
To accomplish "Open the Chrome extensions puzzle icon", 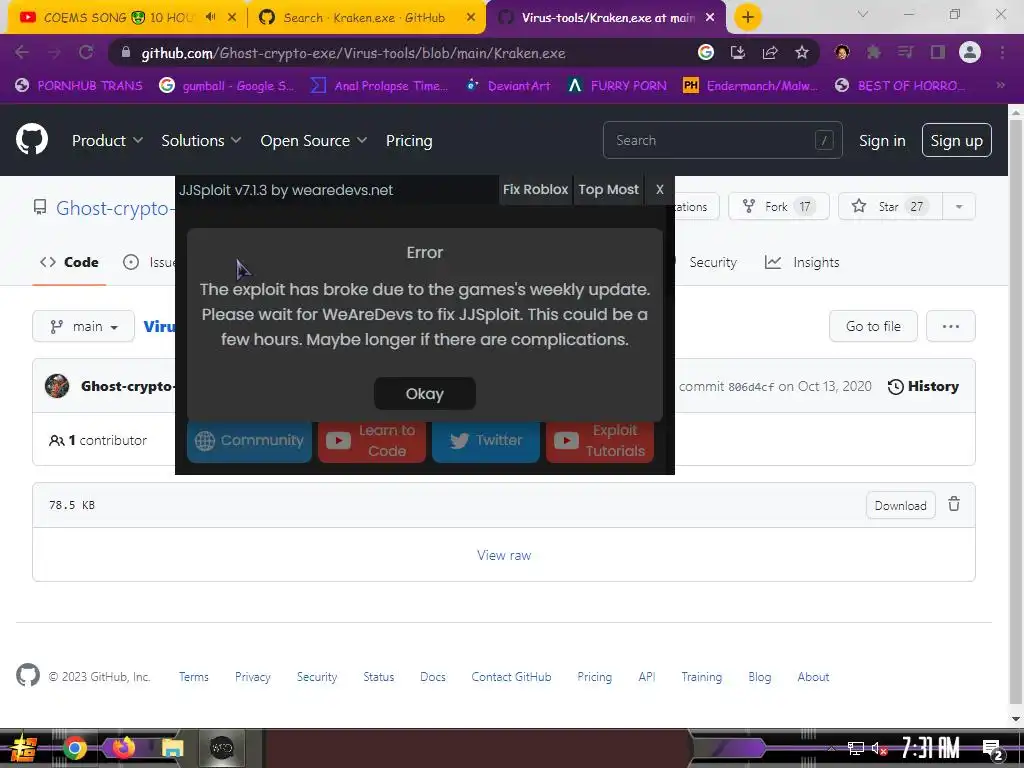I will click(874, 52).
